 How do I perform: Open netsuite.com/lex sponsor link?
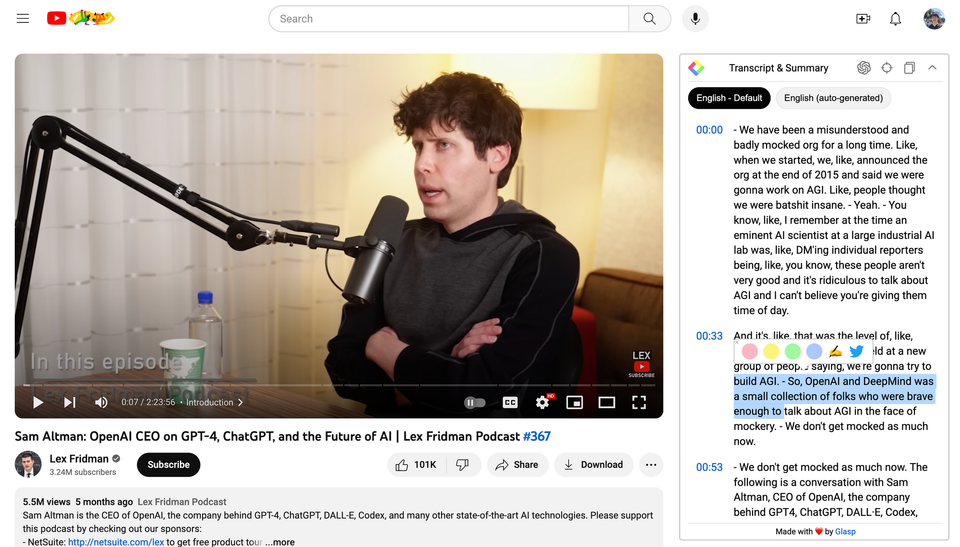(116, 542)
